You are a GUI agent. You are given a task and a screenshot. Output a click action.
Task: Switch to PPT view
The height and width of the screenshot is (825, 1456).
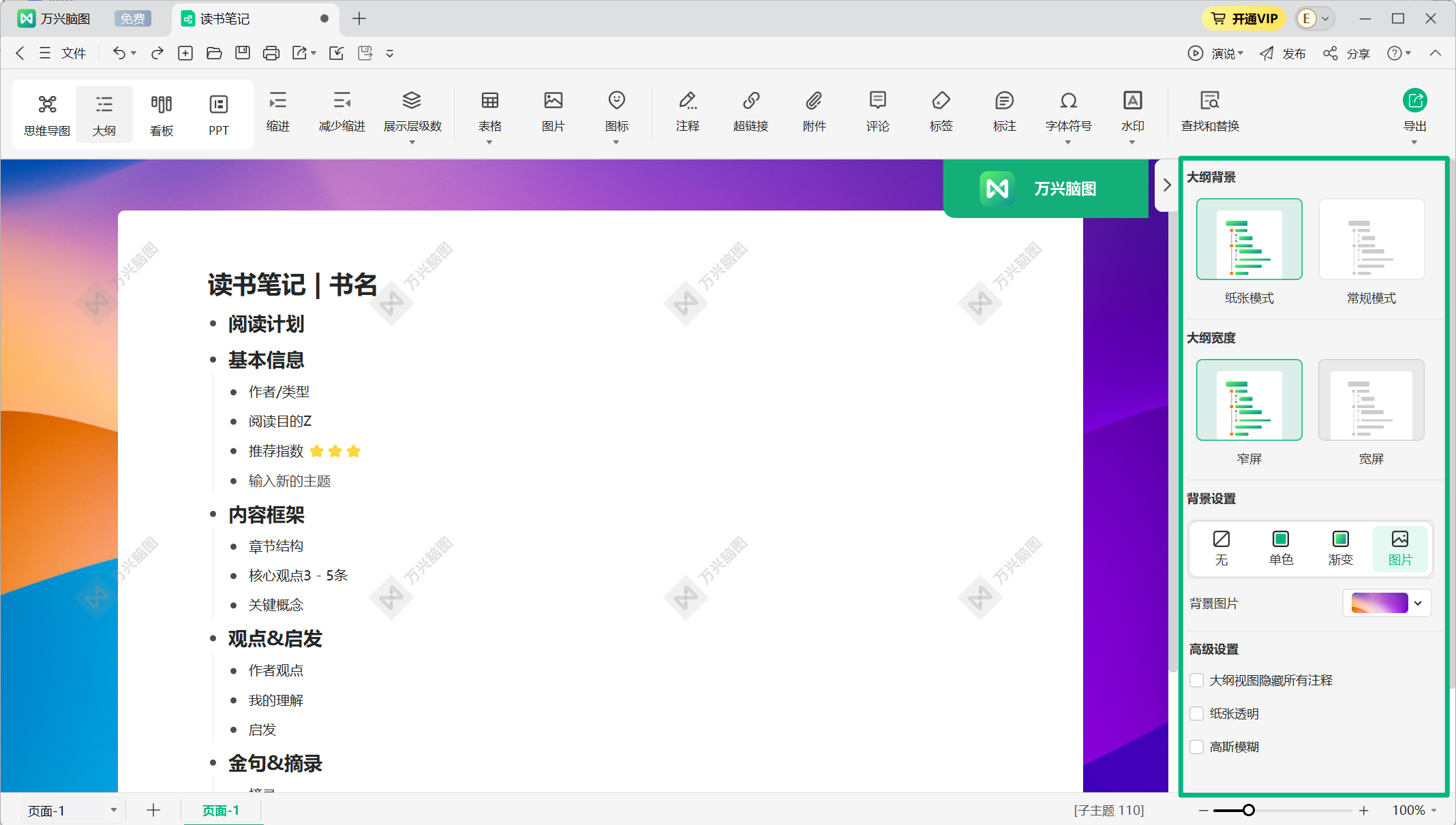[219, 114]
